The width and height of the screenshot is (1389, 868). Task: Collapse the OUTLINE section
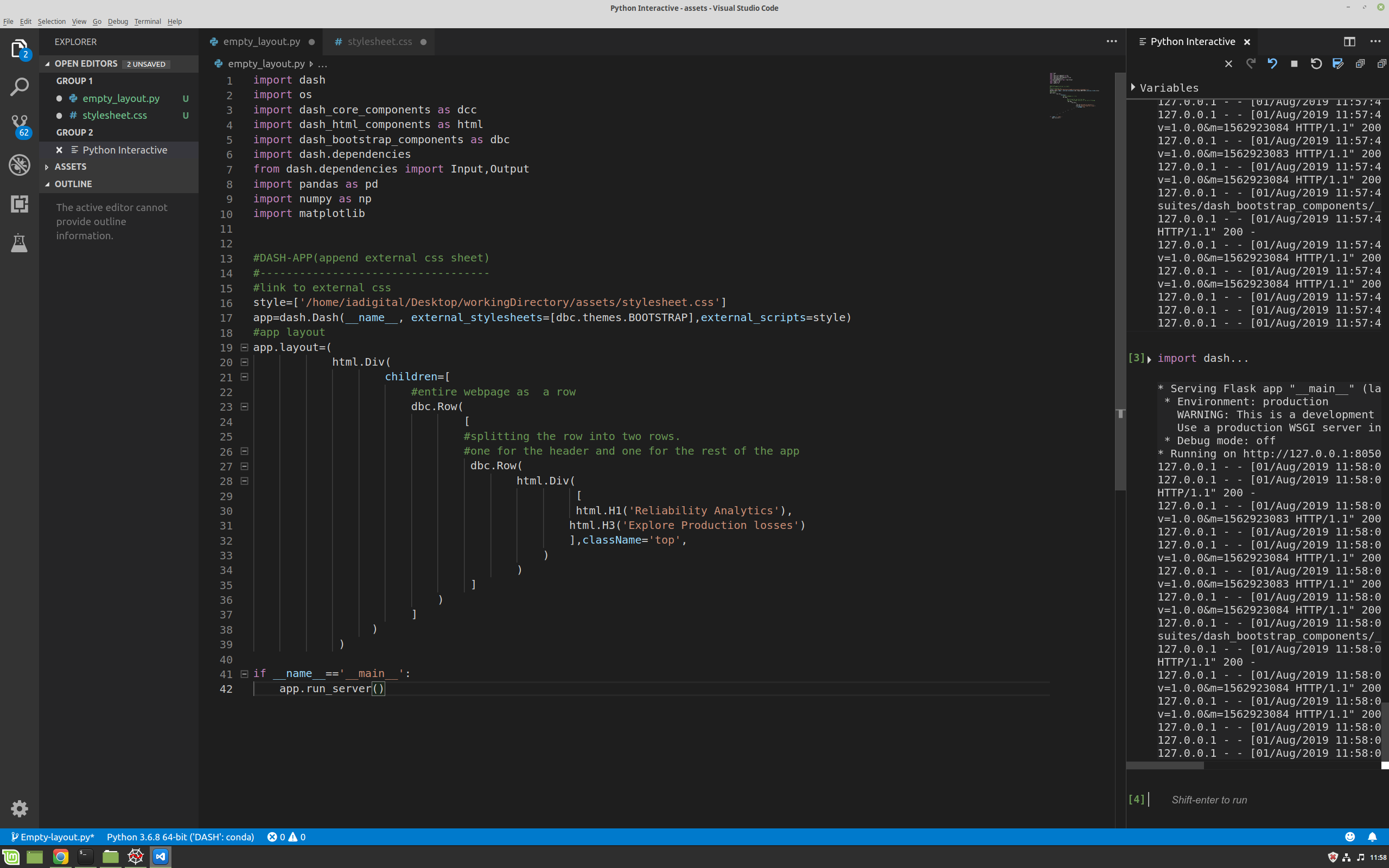coord(73,184)
